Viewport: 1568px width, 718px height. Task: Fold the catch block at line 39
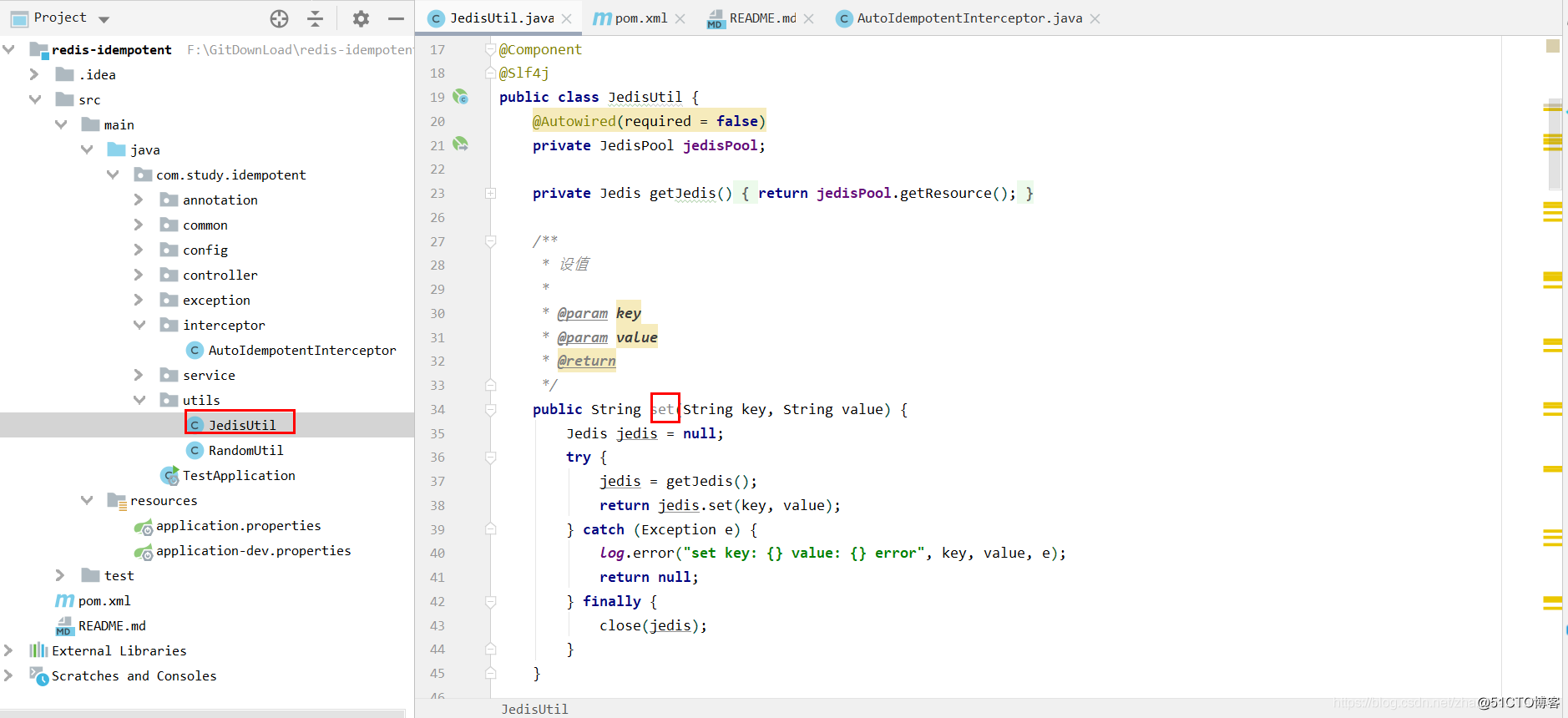(x=491, y=529)
